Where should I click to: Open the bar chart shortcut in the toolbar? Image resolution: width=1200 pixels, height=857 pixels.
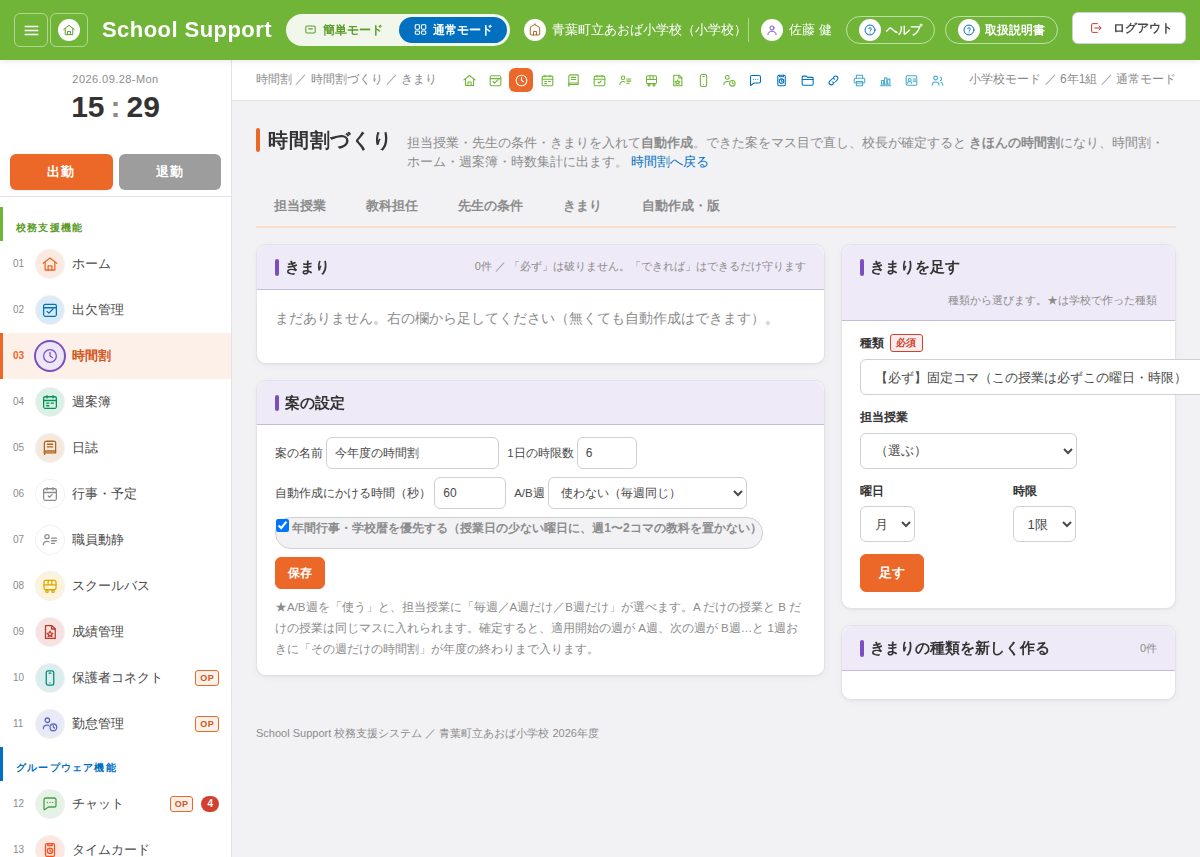pos(885,80)
